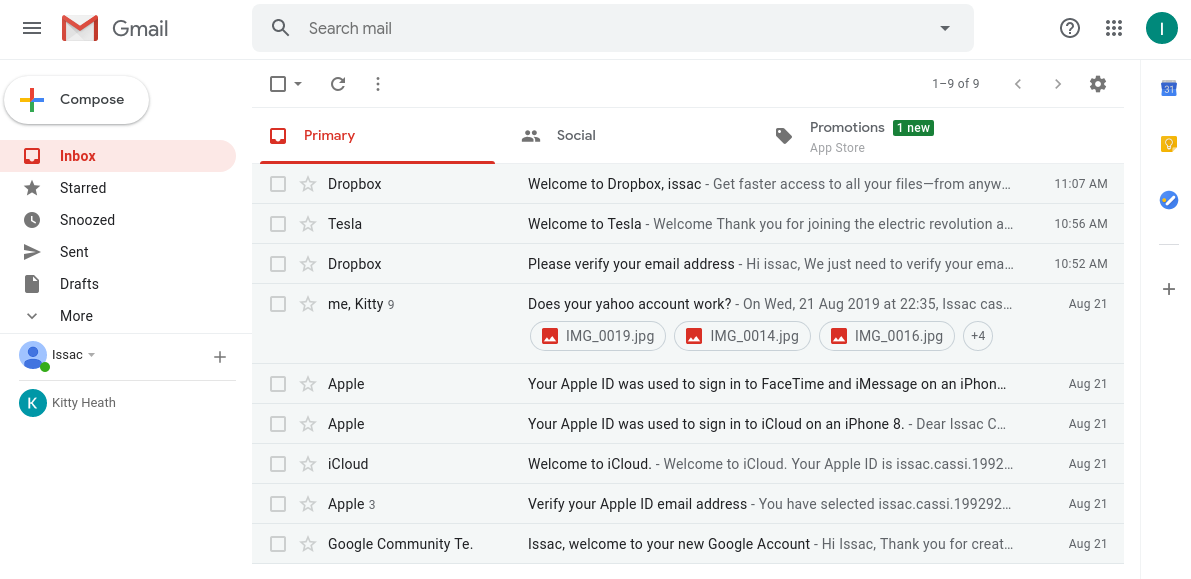Click the Compose button
This screenshot has width=1191, height=579.
pyautogui.click(x=77, y=100)
